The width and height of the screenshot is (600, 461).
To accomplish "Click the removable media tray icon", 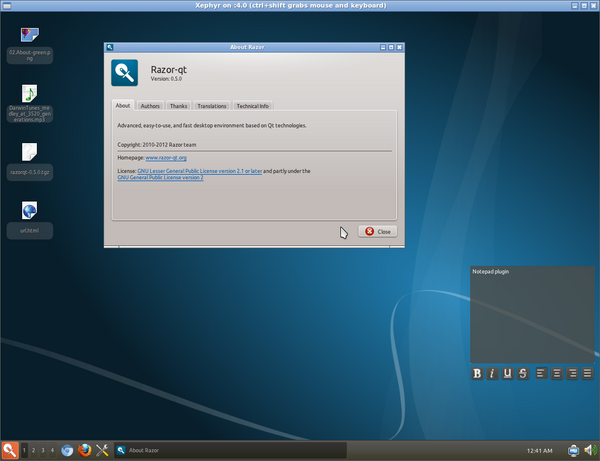I will click(x=573, y=450).
